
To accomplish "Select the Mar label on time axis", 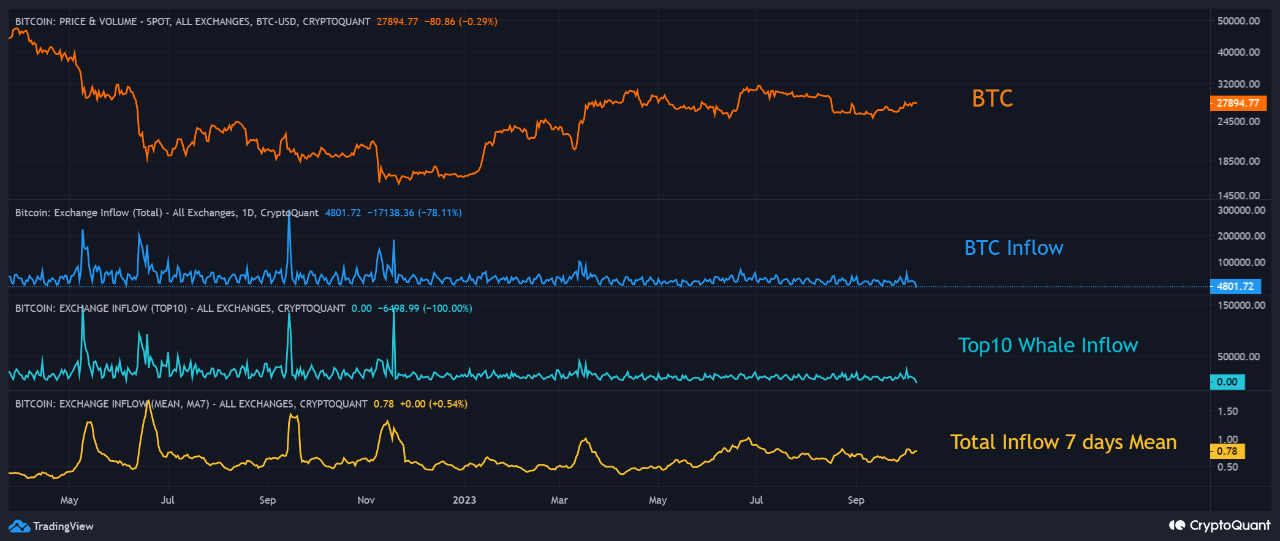I will click(559, 498).
